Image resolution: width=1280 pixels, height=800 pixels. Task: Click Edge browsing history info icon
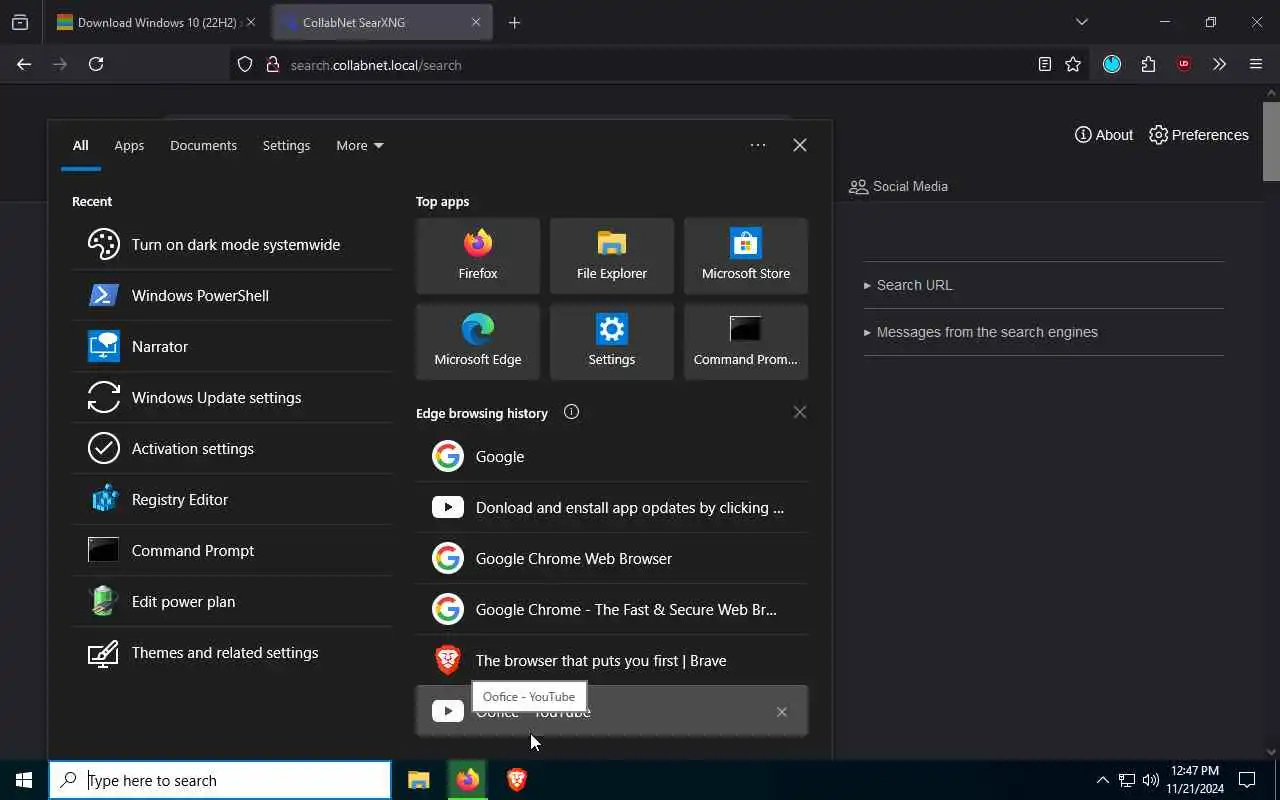click(x=571, y=412)
